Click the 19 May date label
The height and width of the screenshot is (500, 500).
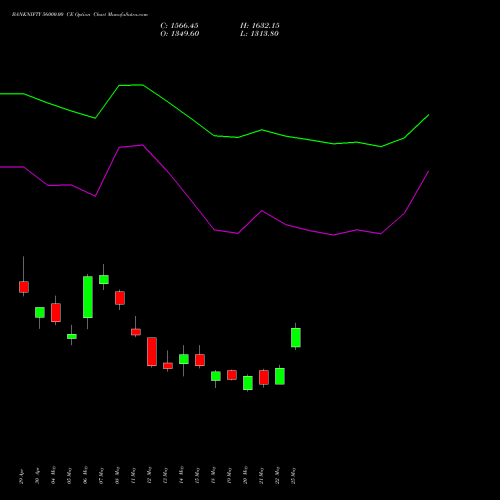(229, 475)
